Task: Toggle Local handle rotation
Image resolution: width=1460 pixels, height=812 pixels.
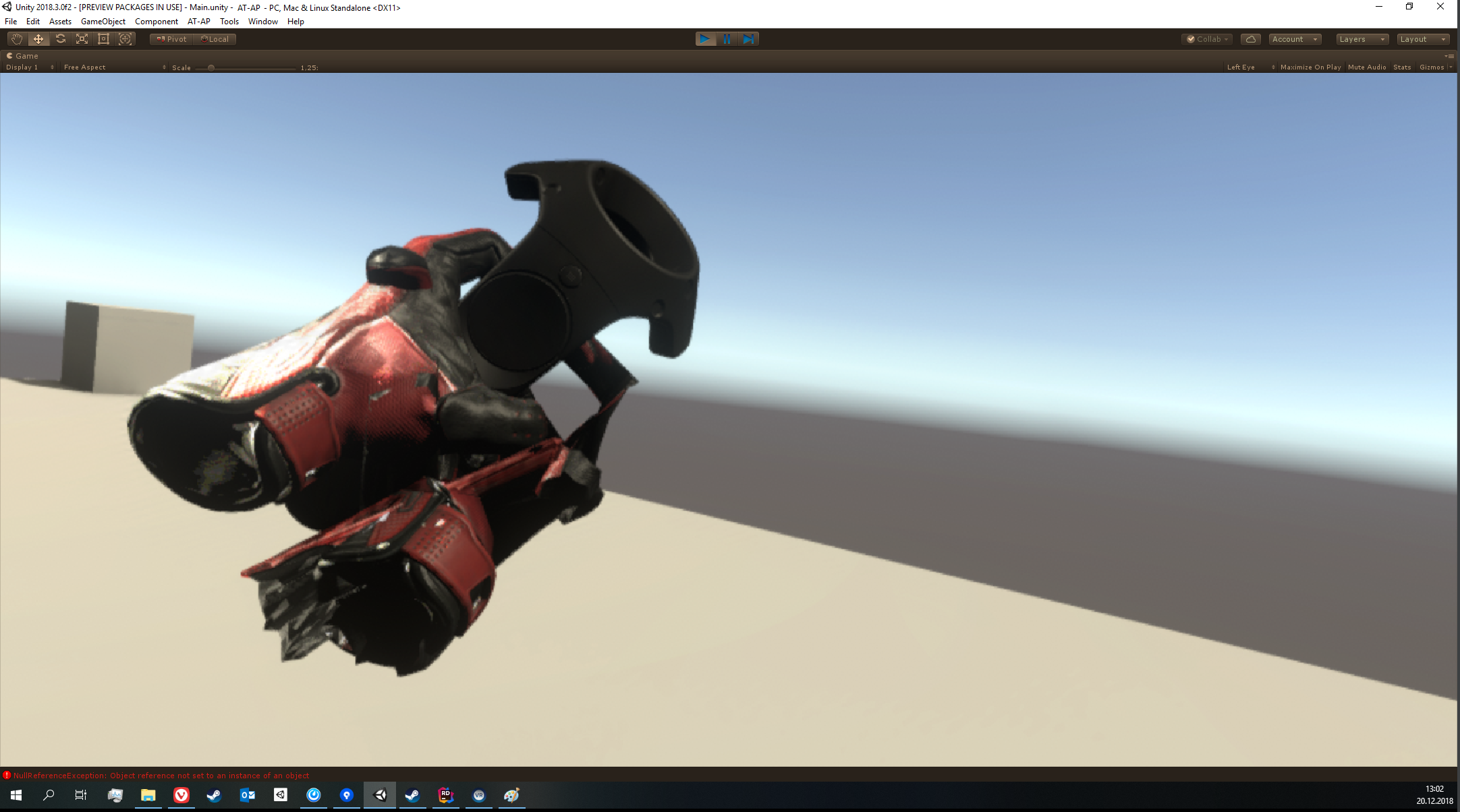Action: click(x=215, y=39)
